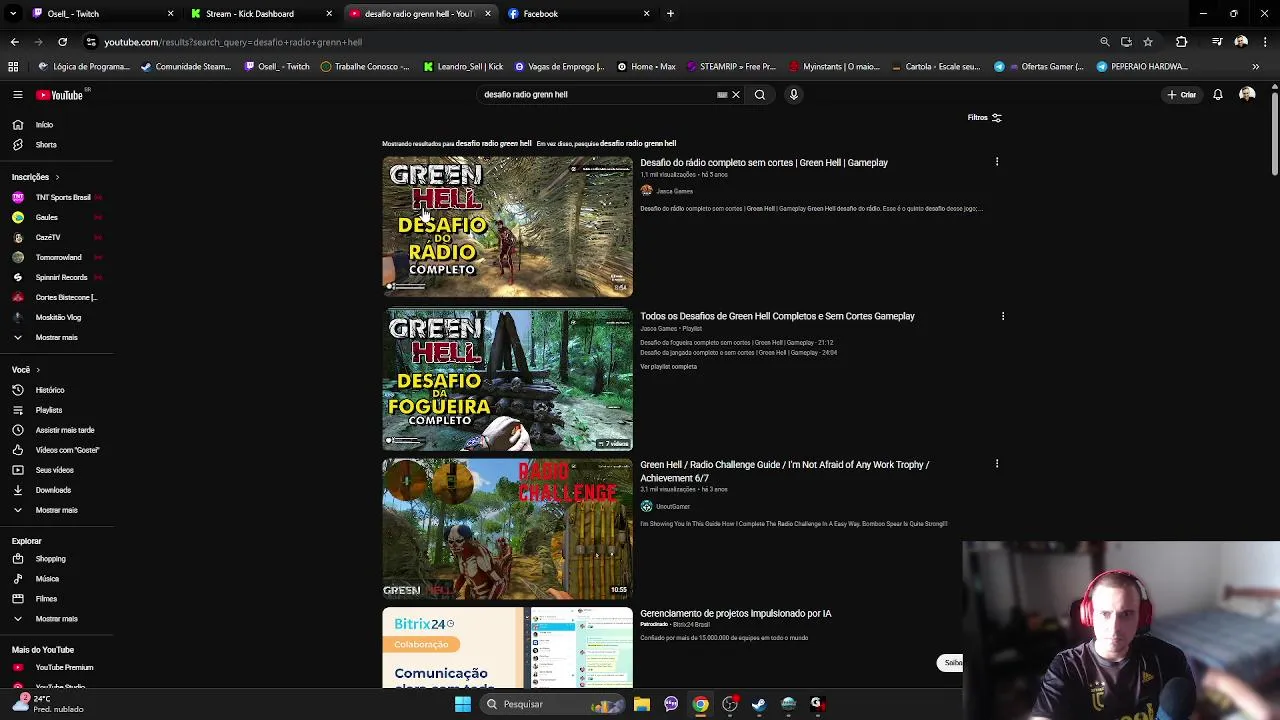Open Steam from the taskbar
The width and height of the screenshot is (1280, 720).
(x=759, y=704)
